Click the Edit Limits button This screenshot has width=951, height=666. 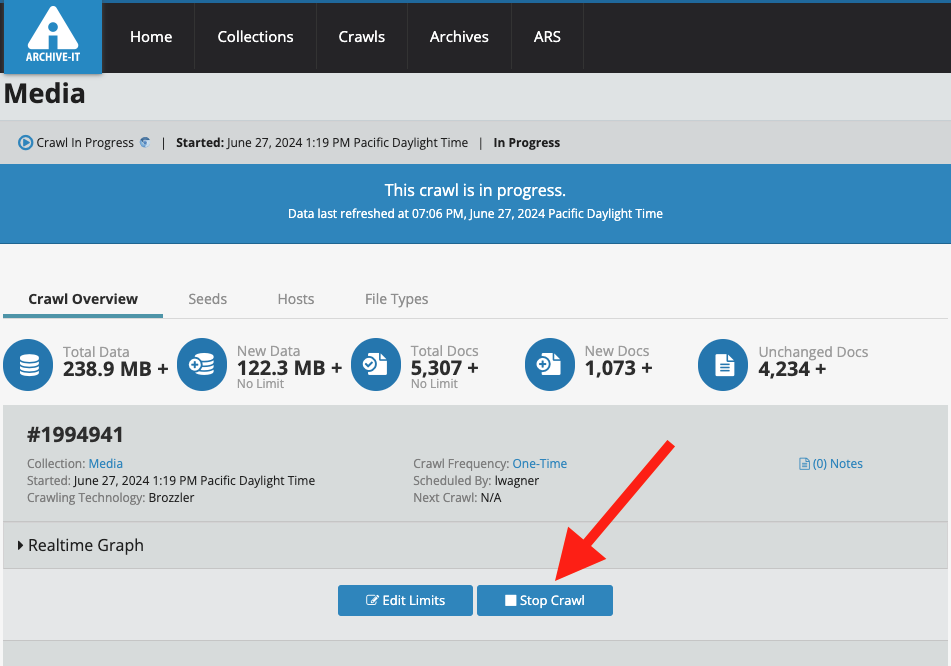tap(405, 601)
